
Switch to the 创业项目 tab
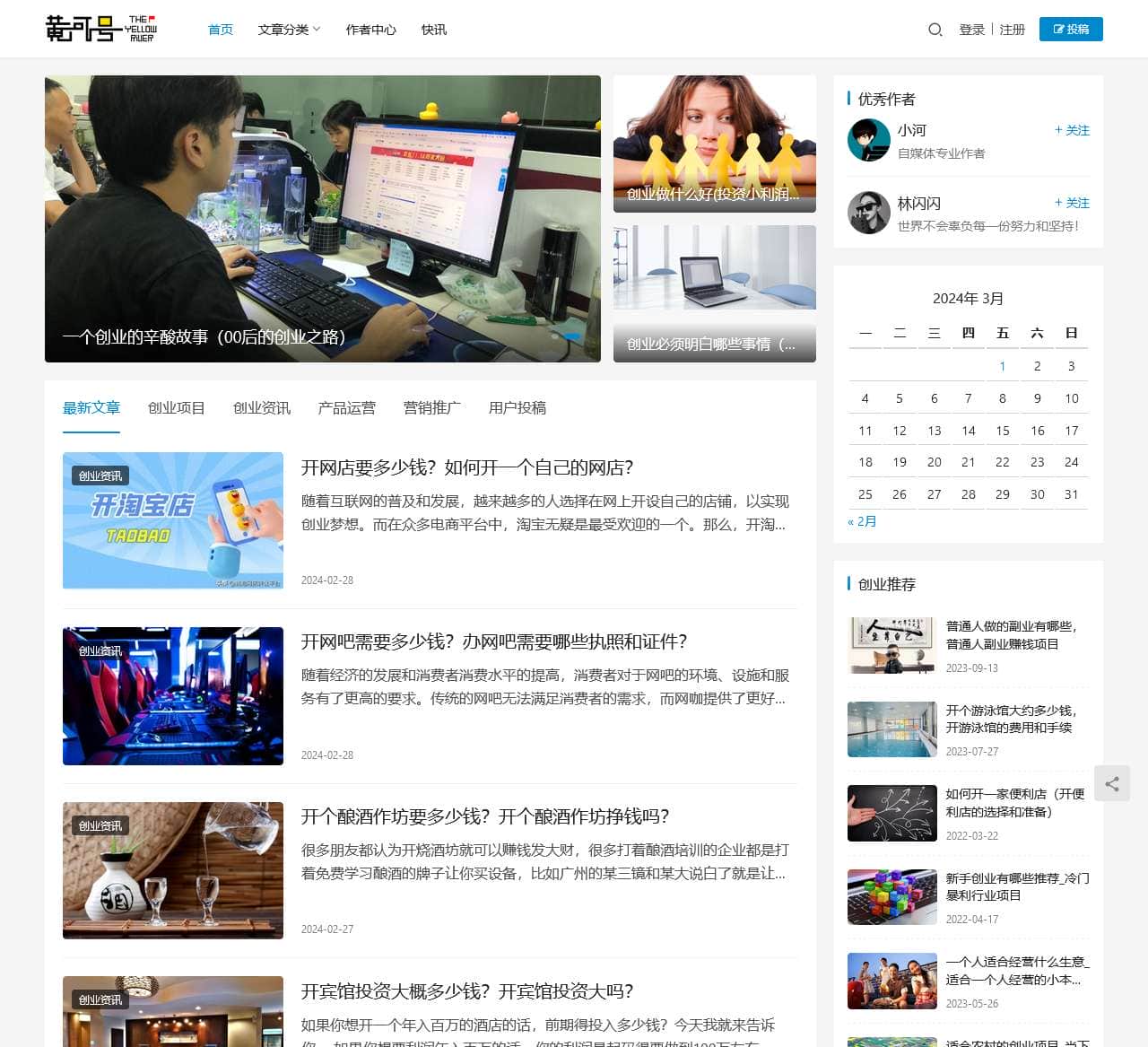(177, 408)
